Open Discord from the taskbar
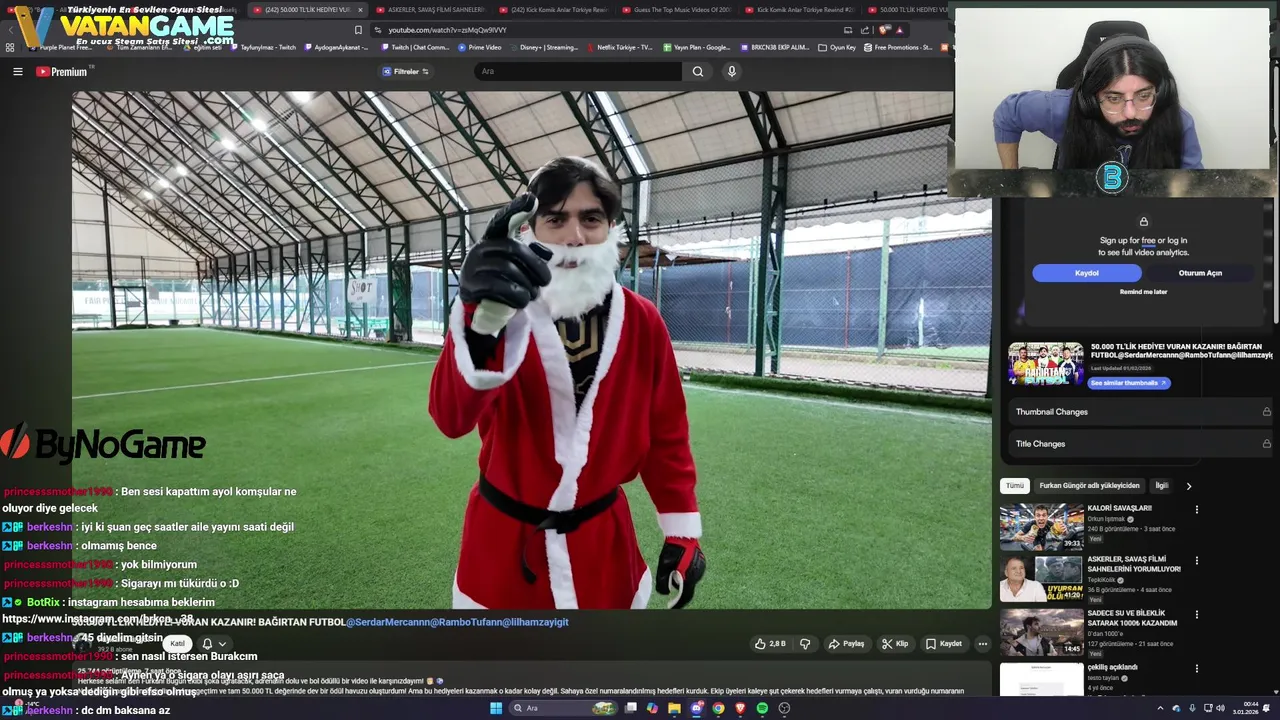This screenshot has height=720, width=1280. click(696, 708)
